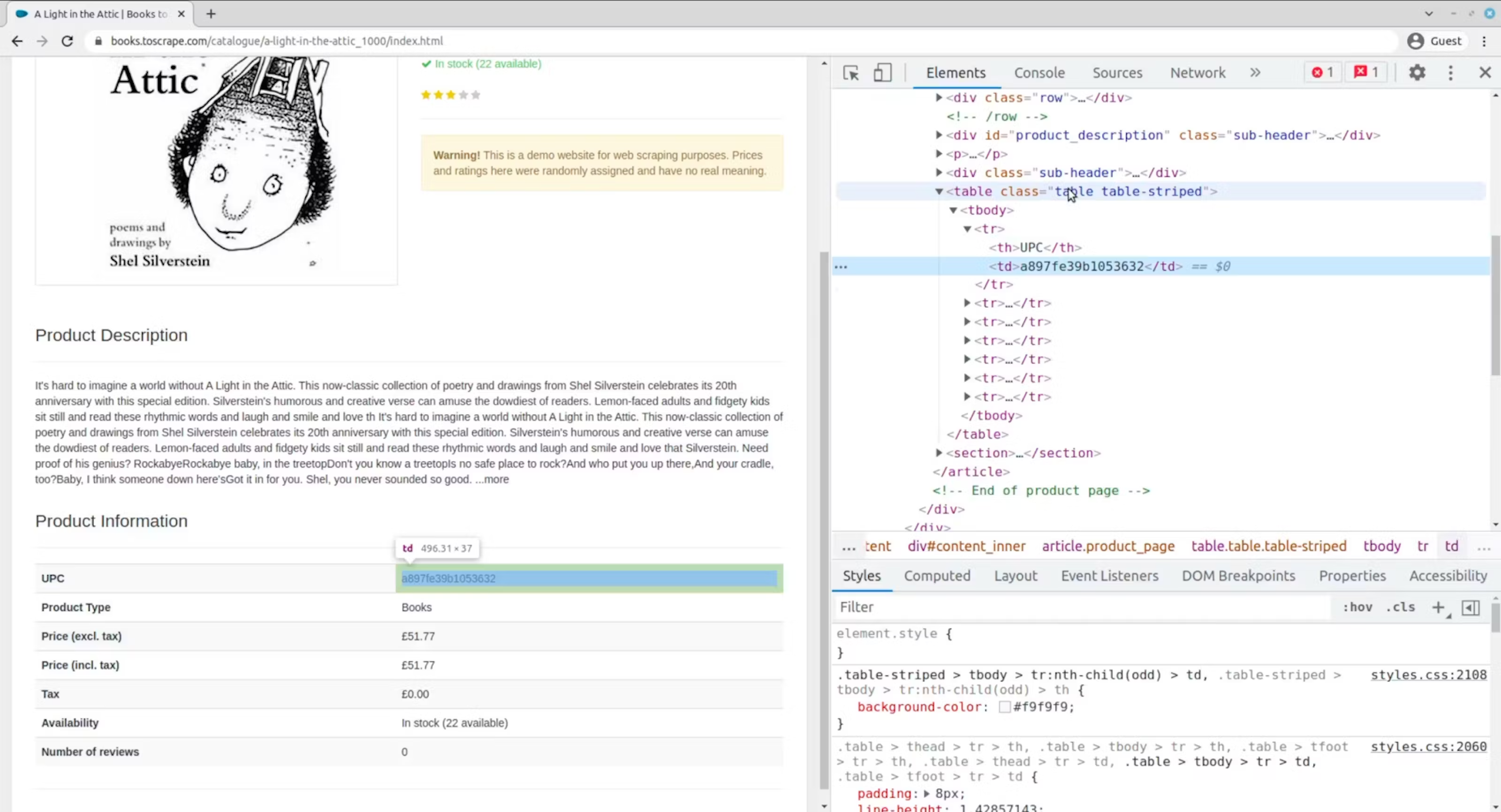Expand the tbody tree node
1501x812 pixels.
click(953, 210)
